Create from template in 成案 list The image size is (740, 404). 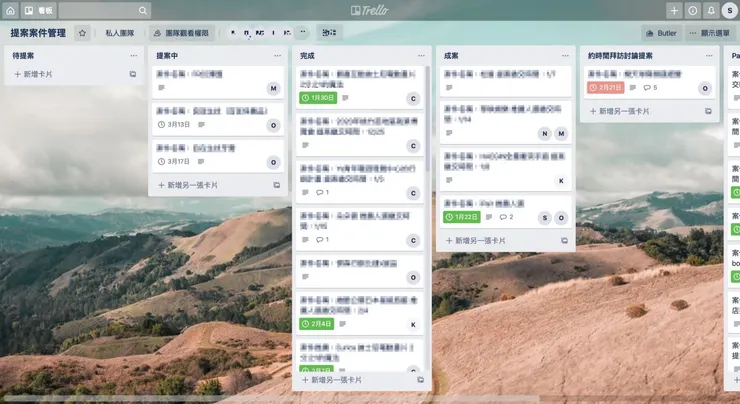coord(564,241)
